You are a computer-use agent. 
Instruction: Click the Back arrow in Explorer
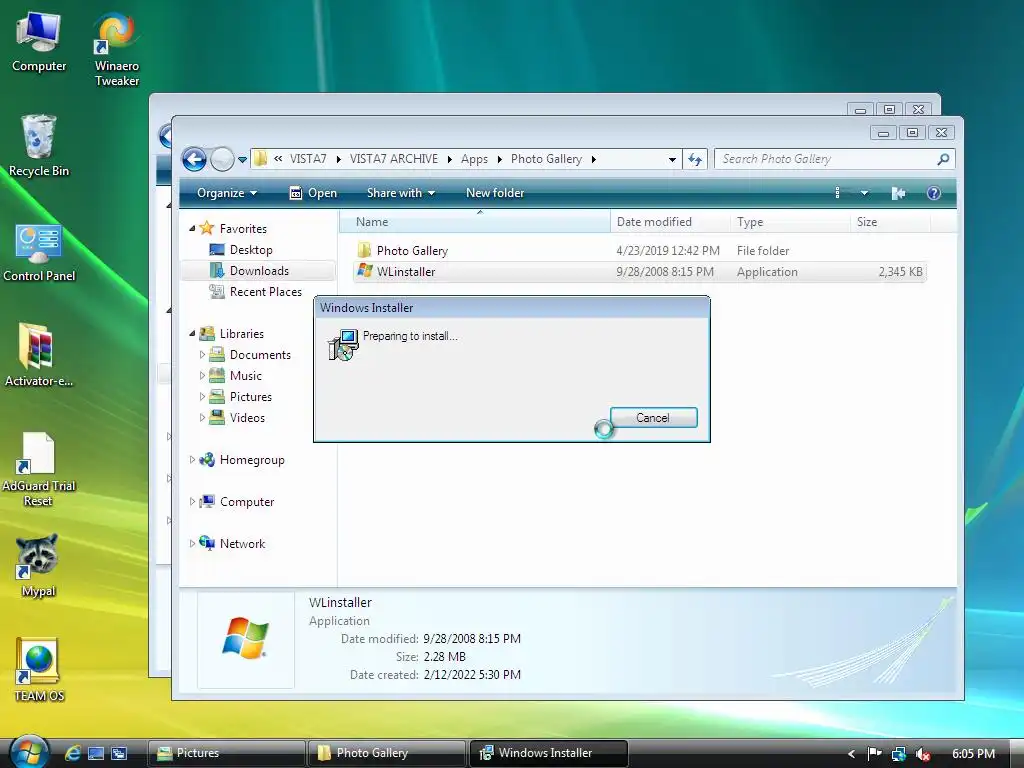pyautogui.click(x=194, y=159)
